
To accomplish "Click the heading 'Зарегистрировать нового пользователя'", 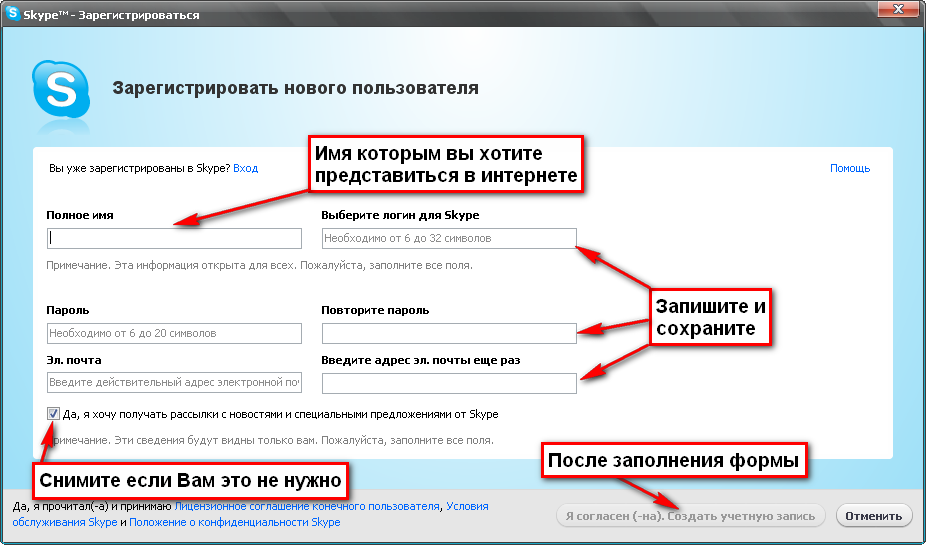I will (x=295, y=88).
